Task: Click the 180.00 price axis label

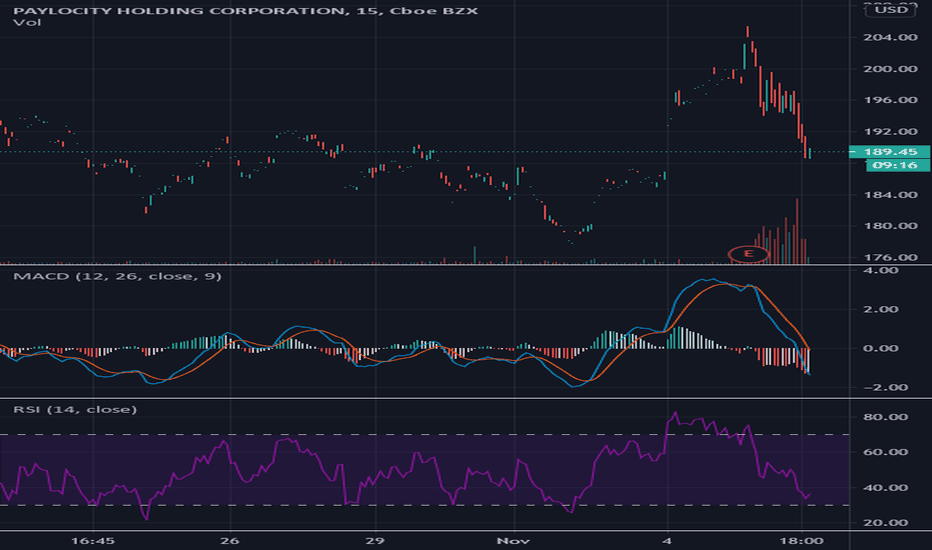Action: click(x=890, y=226)
